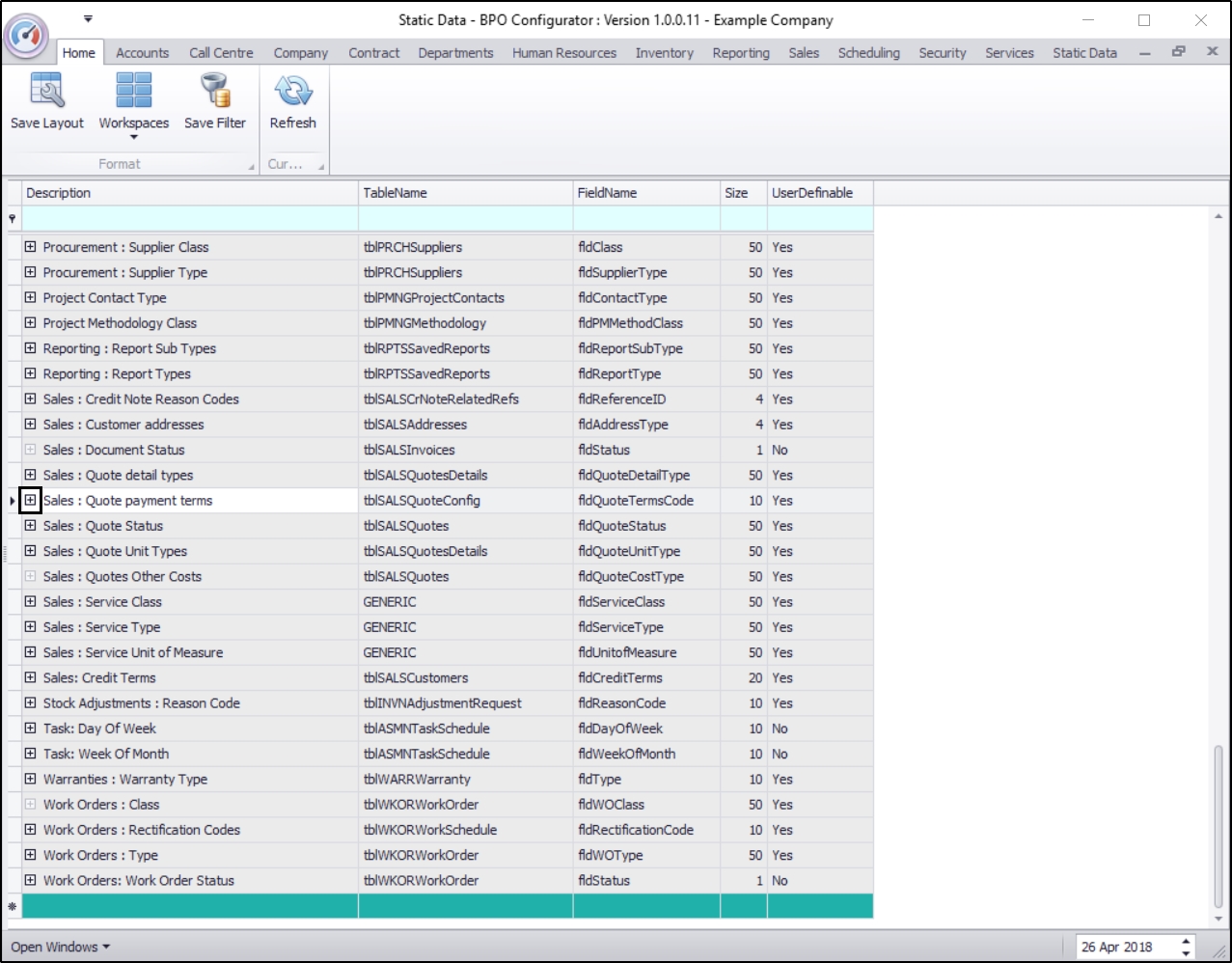Expand the Sales: Credit Terms row
The image size is (1232, 963).
[x=30, y=677]
